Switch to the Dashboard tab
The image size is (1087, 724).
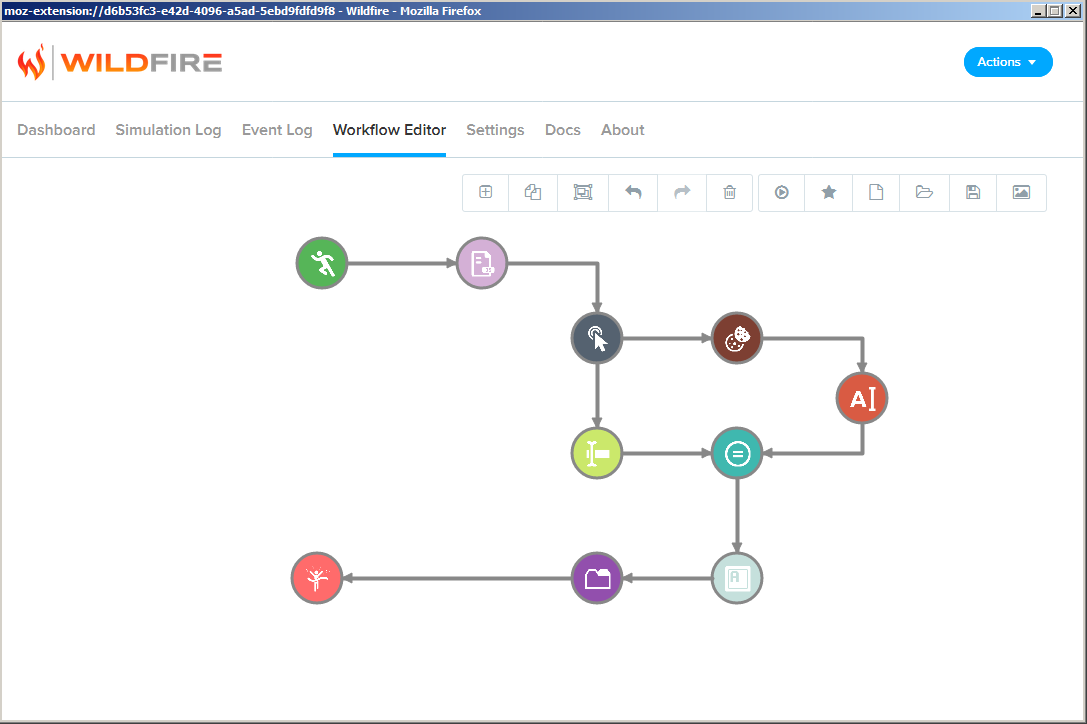56,130
